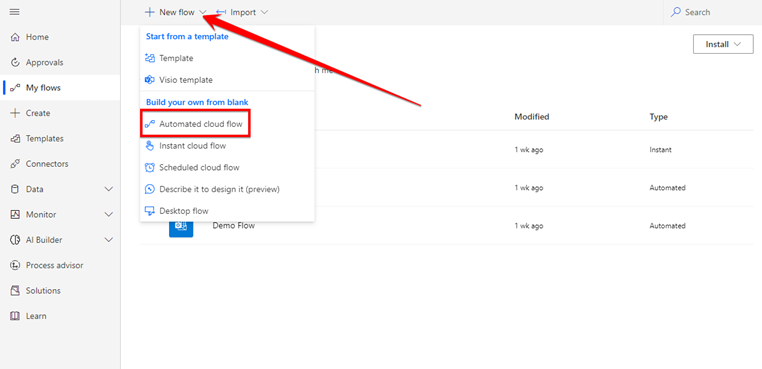The height and width of the screenshot is (369, 762).
Task: Choose Describe it to design it (preview)
Action: (x=227, y=189)
